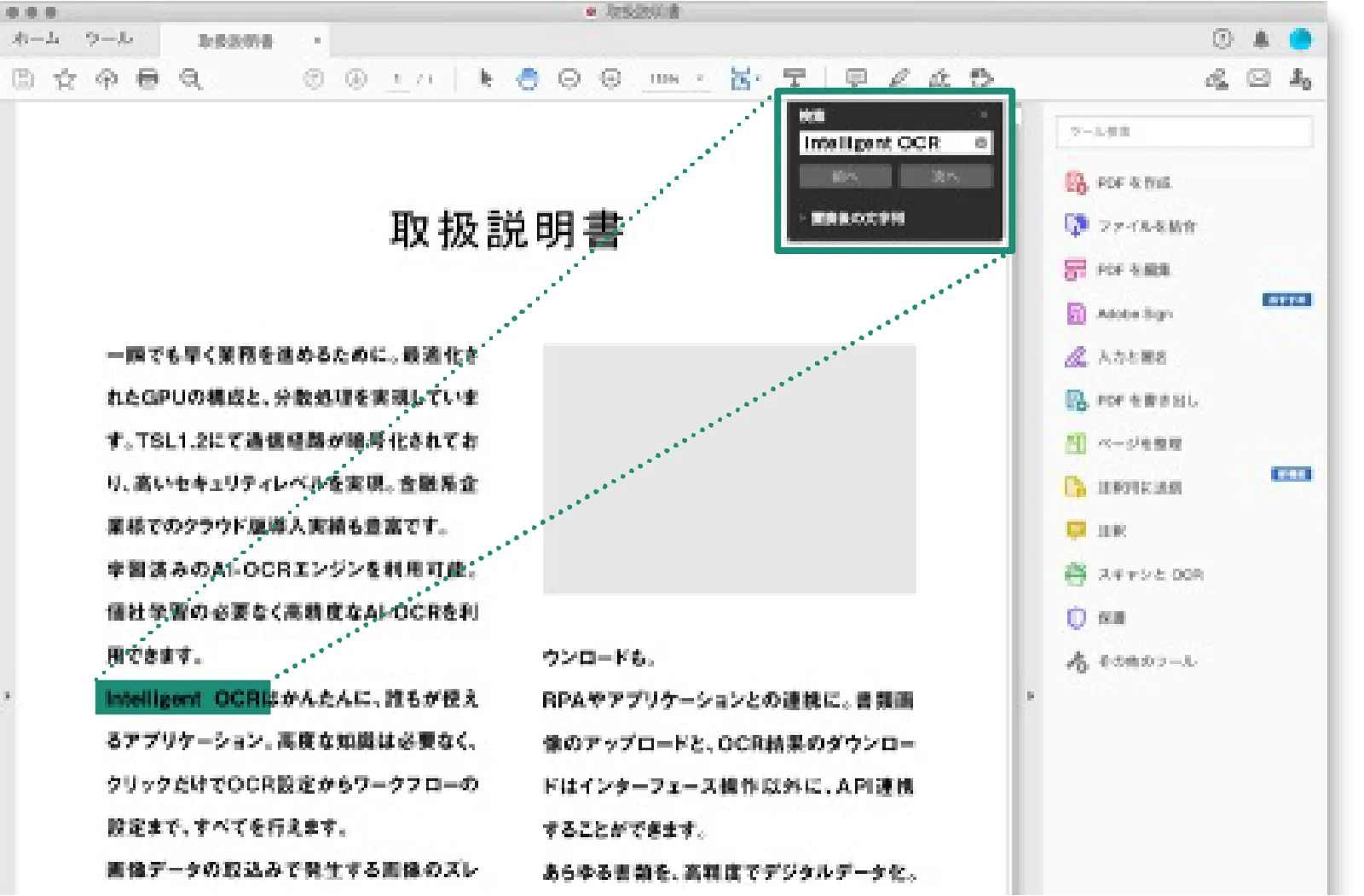Click the Read mode icon in the toolbar
1364x896 pixels.
[x=794, y=78]
